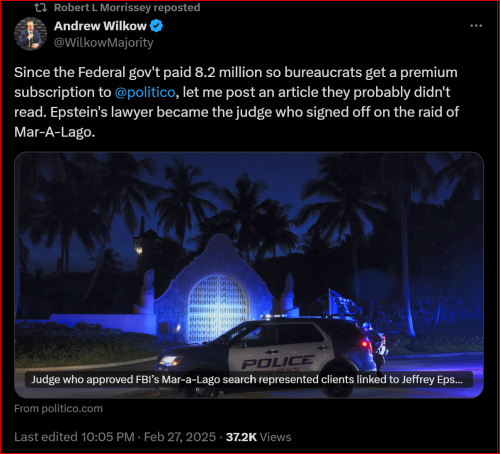This screenshot has height=454, width=500.
Task: Click the repost arrows icon at top
Action: pos(41,7)
